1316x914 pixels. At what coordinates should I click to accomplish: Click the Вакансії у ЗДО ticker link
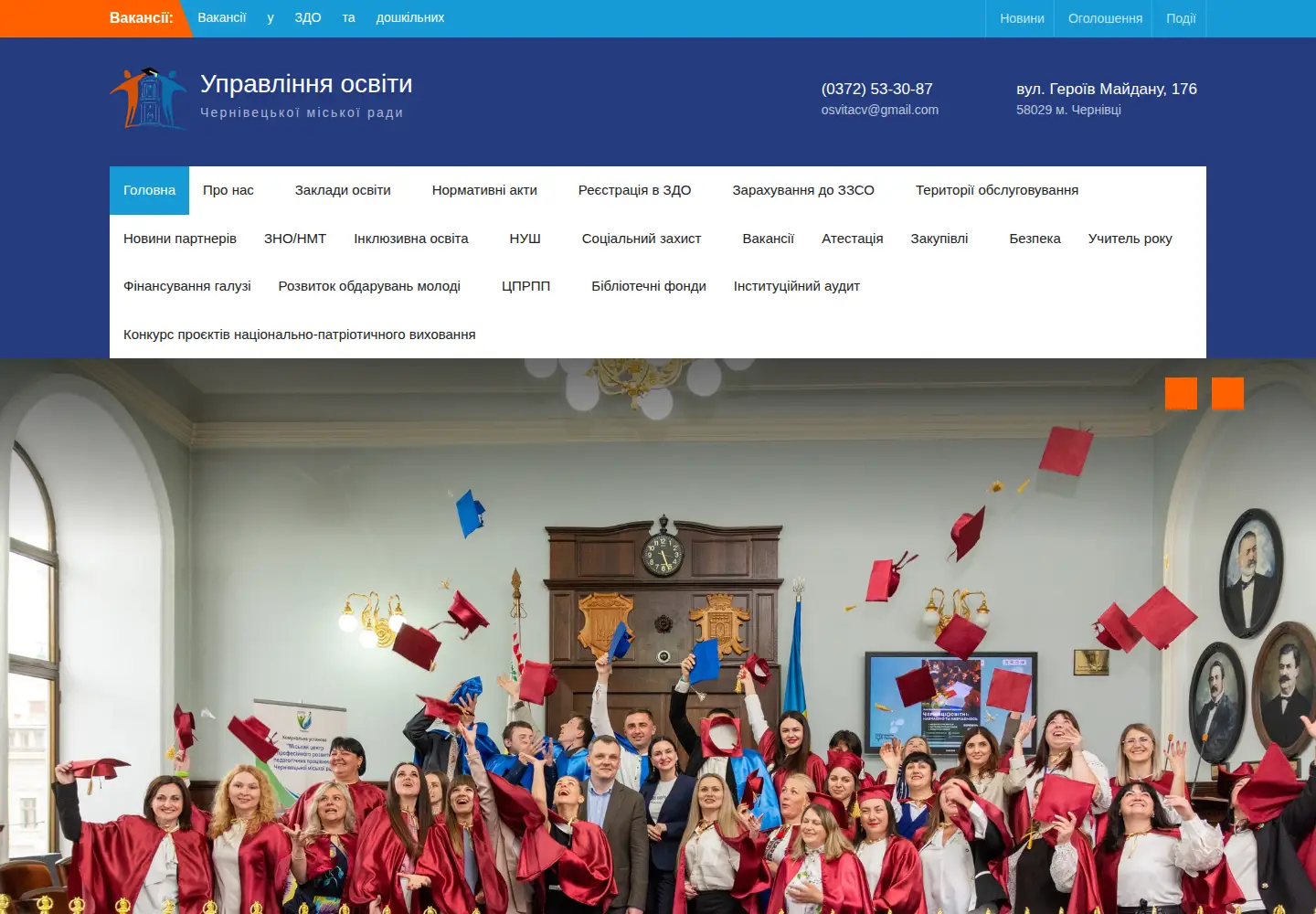pos(322,17)
